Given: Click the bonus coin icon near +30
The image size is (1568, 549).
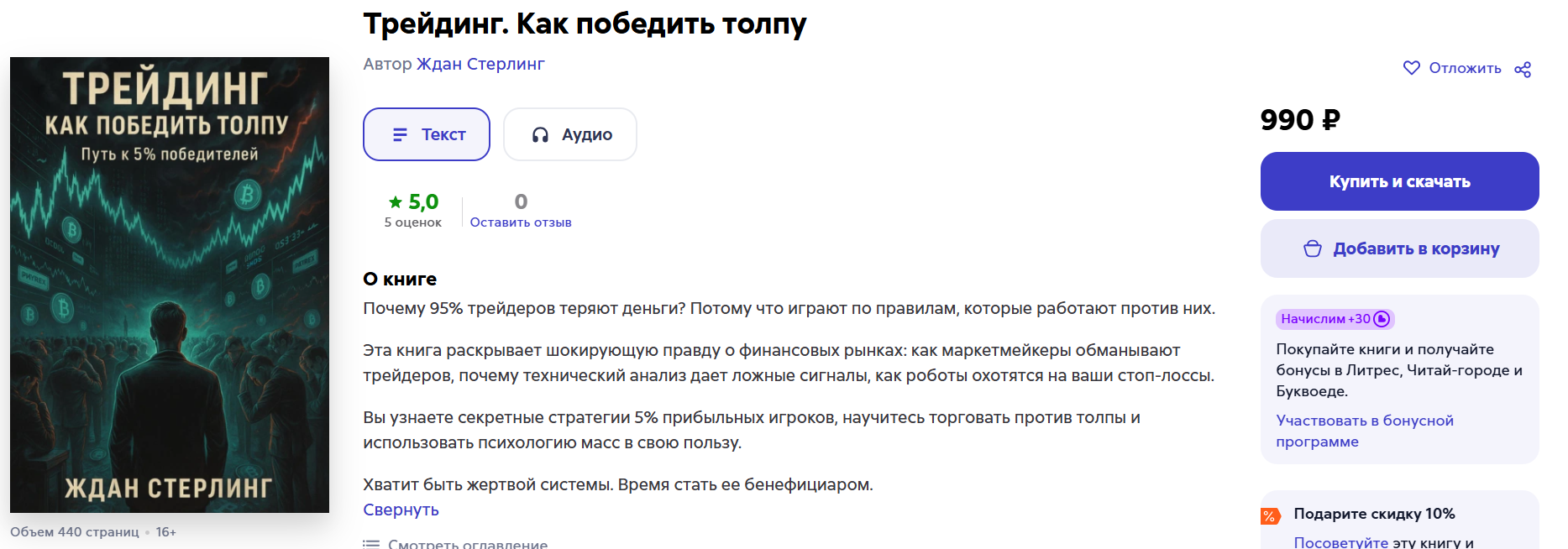Looking at the screenshot, I should click(1382, 319).
